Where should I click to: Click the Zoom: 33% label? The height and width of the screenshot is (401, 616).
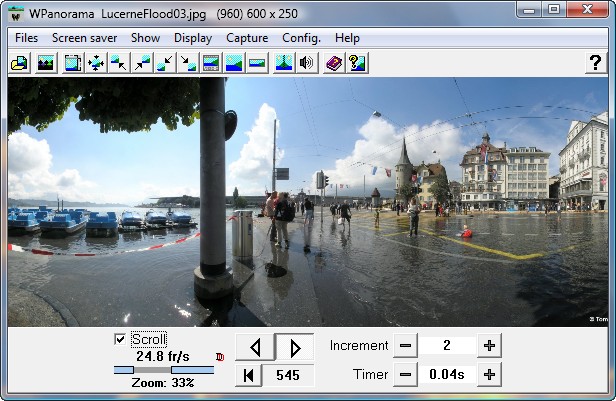pos(163,383)
